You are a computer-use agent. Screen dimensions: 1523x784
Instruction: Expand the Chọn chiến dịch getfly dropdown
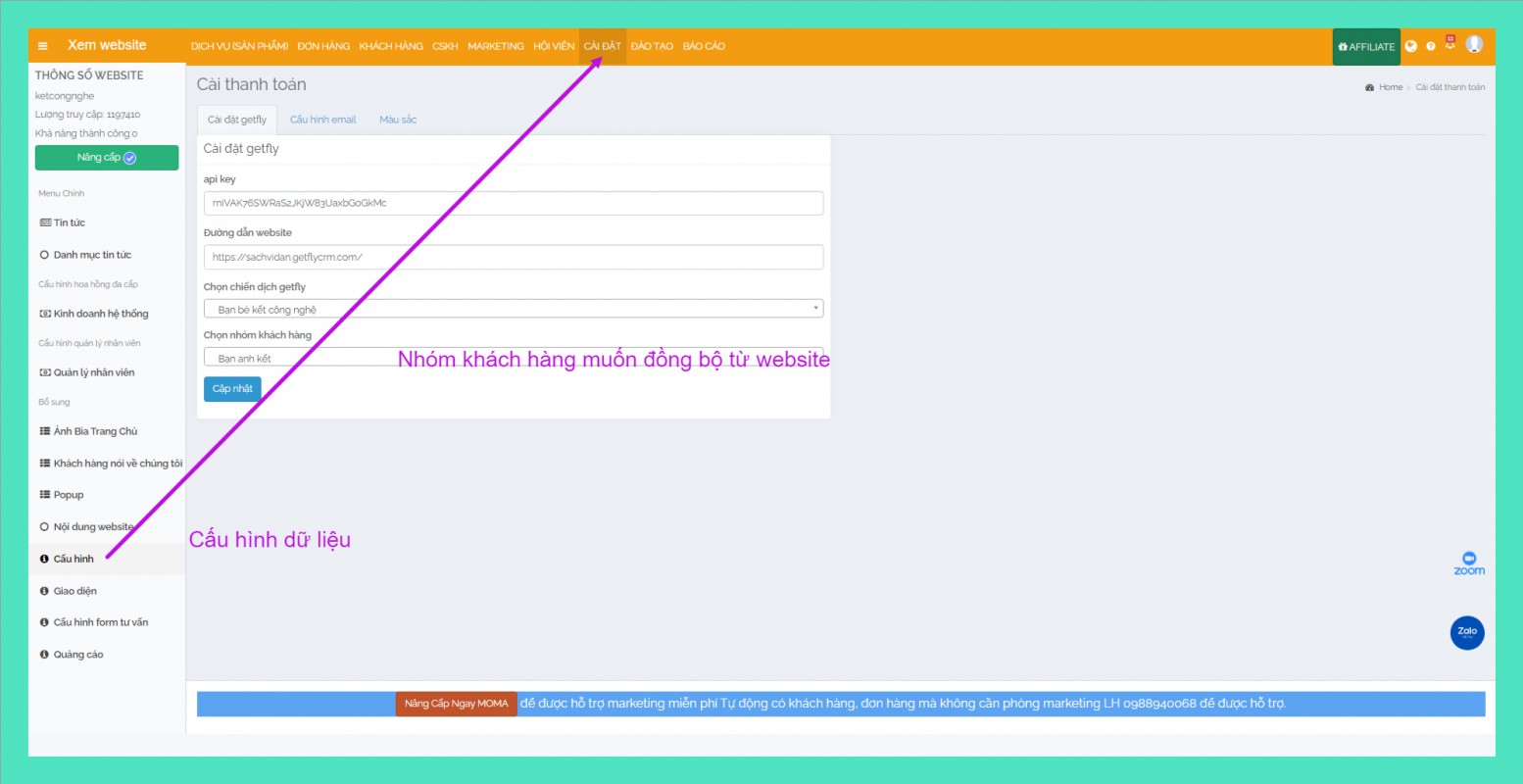(513, 309)
